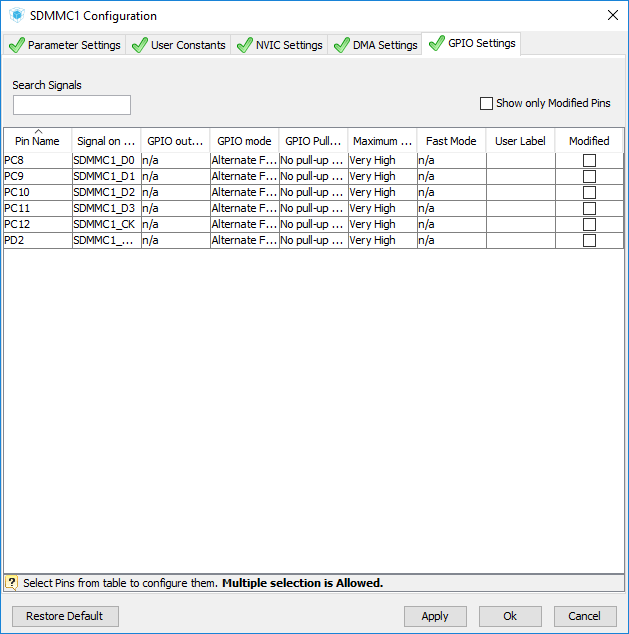Click Alternate Function mode cell for PC12
629x634 pixels.
click(x=245, y=224)
